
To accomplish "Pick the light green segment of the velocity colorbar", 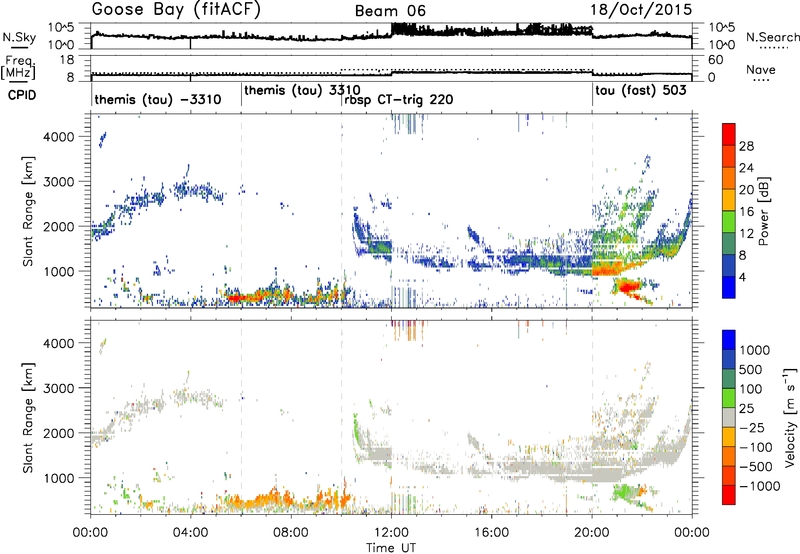I will [729, 399].
